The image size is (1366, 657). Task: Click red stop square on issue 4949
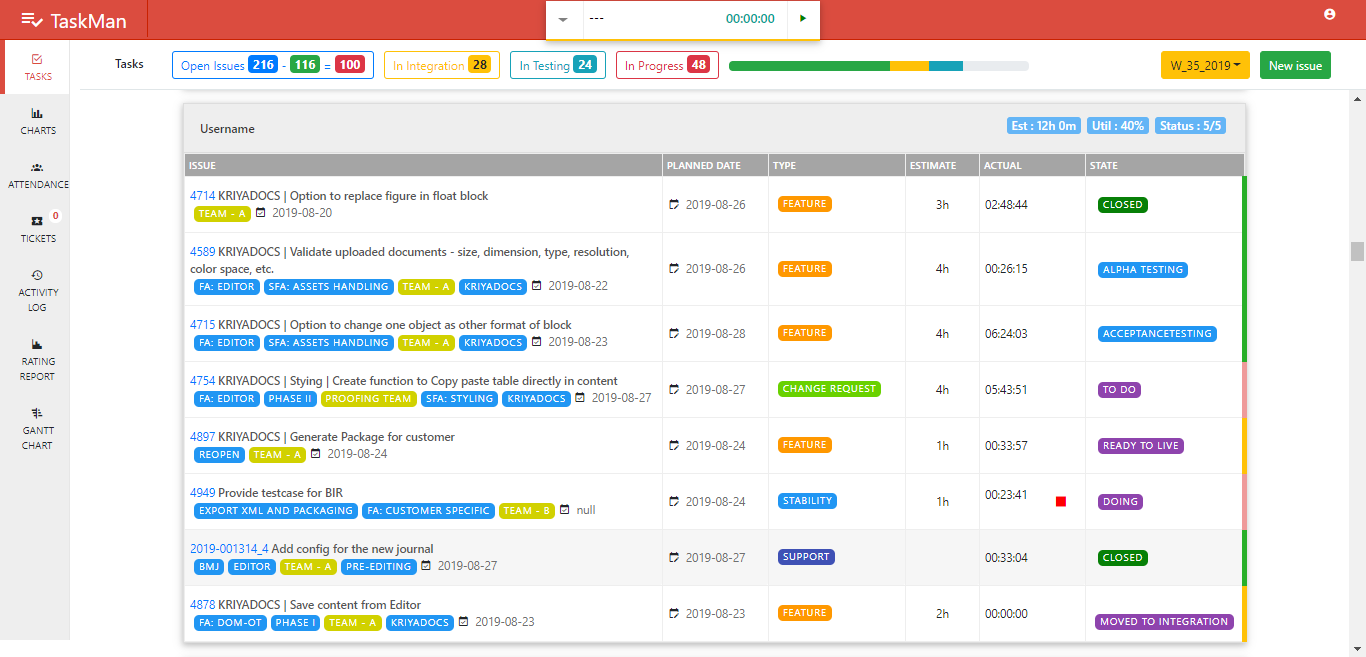[x=1061, y=502]
